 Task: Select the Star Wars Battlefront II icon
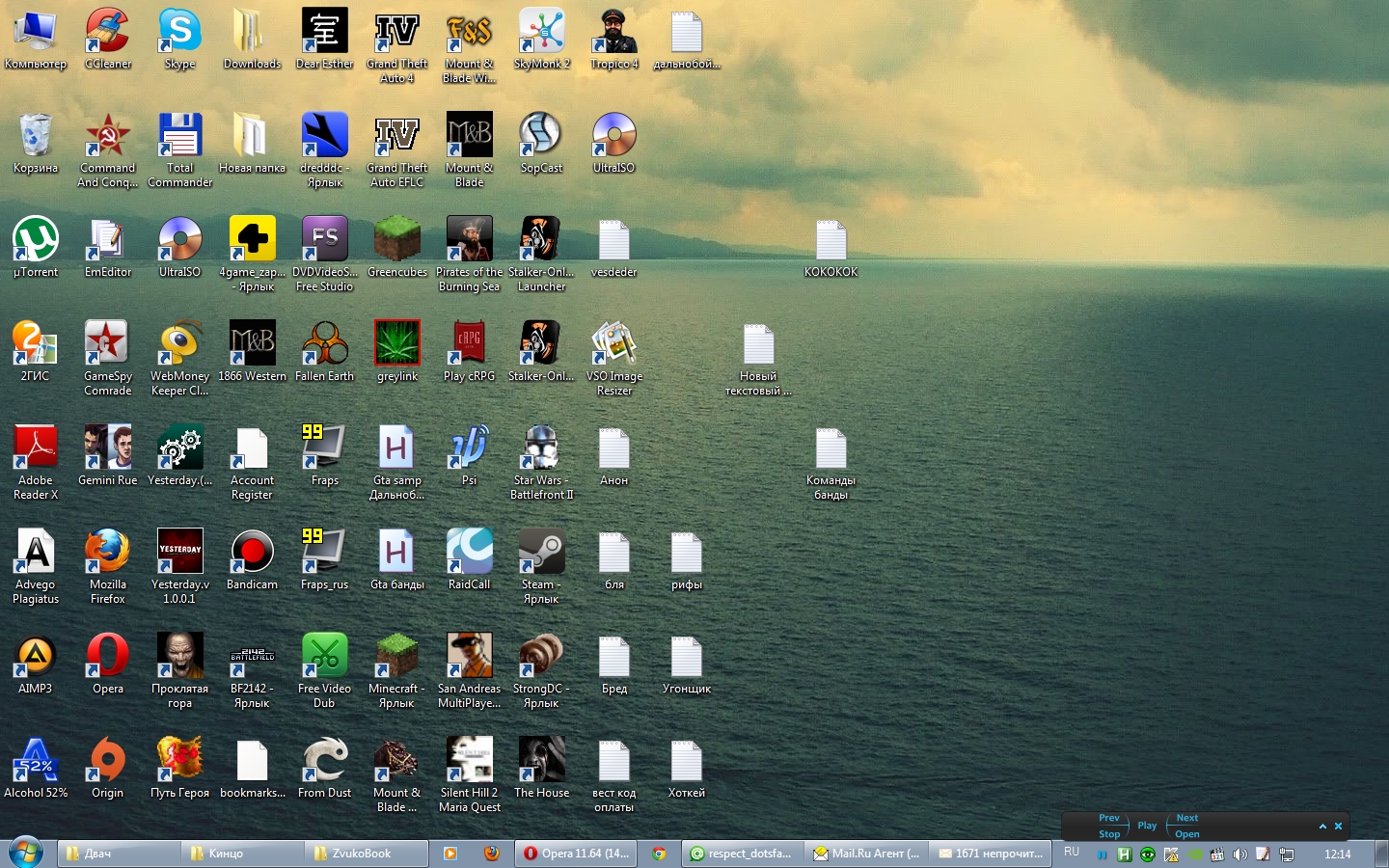pyautogui.click(x=542, y=448)
